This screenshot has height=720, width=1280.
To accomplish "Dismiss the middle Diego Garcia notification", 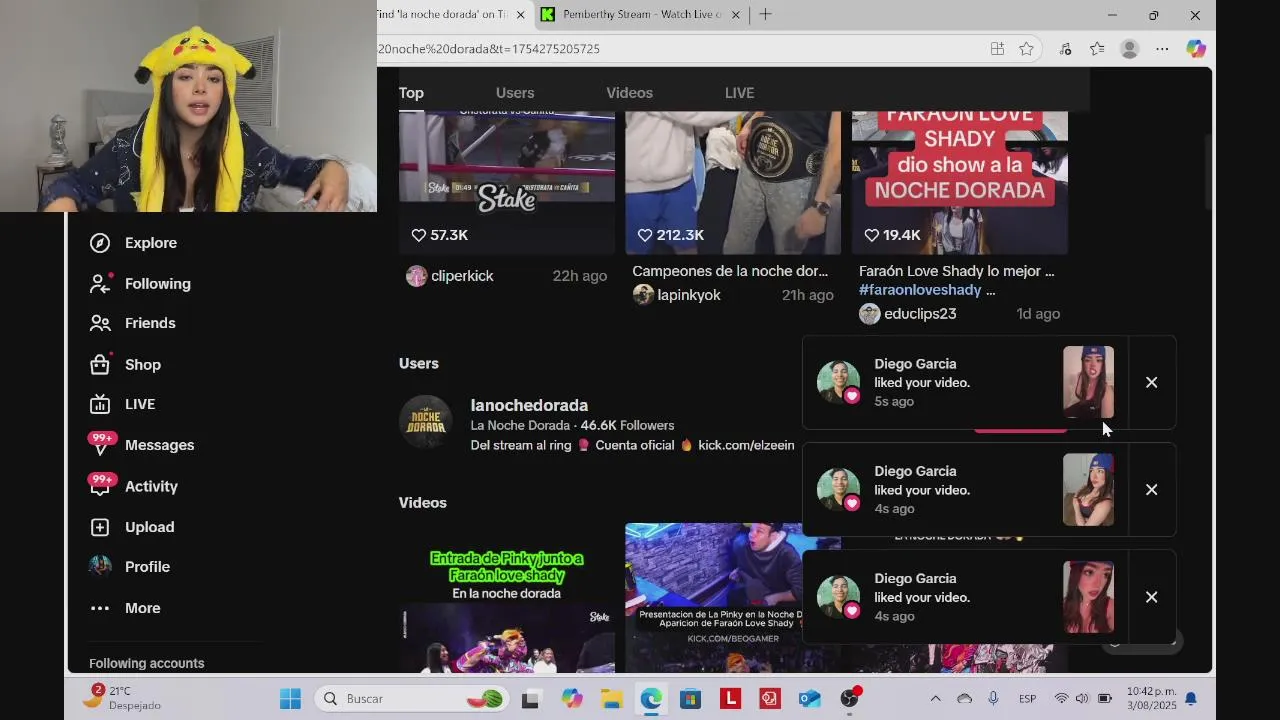I will [1152, 489].
